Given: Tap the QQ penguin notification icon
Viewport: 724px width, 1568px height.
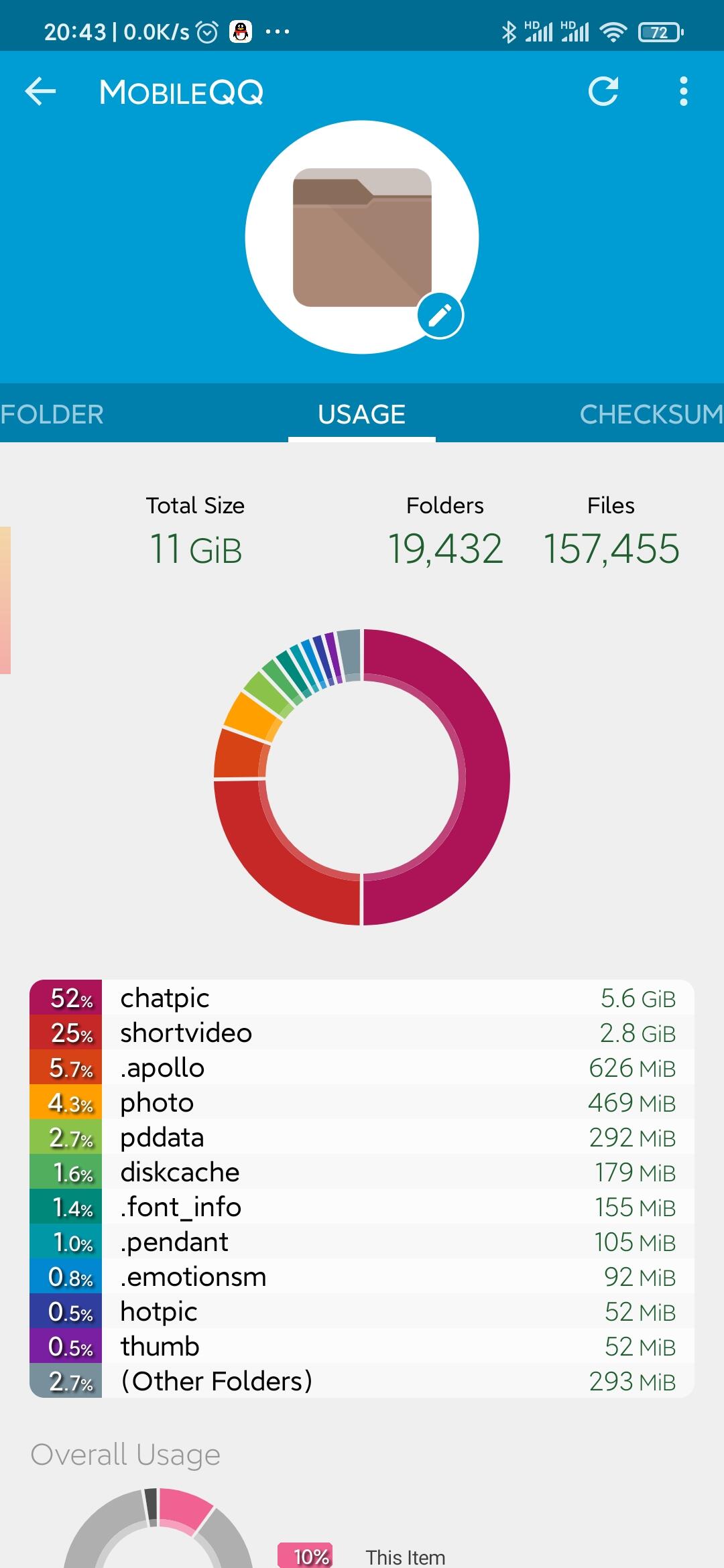Looking at the screenshot, I should tap(241, 31).
